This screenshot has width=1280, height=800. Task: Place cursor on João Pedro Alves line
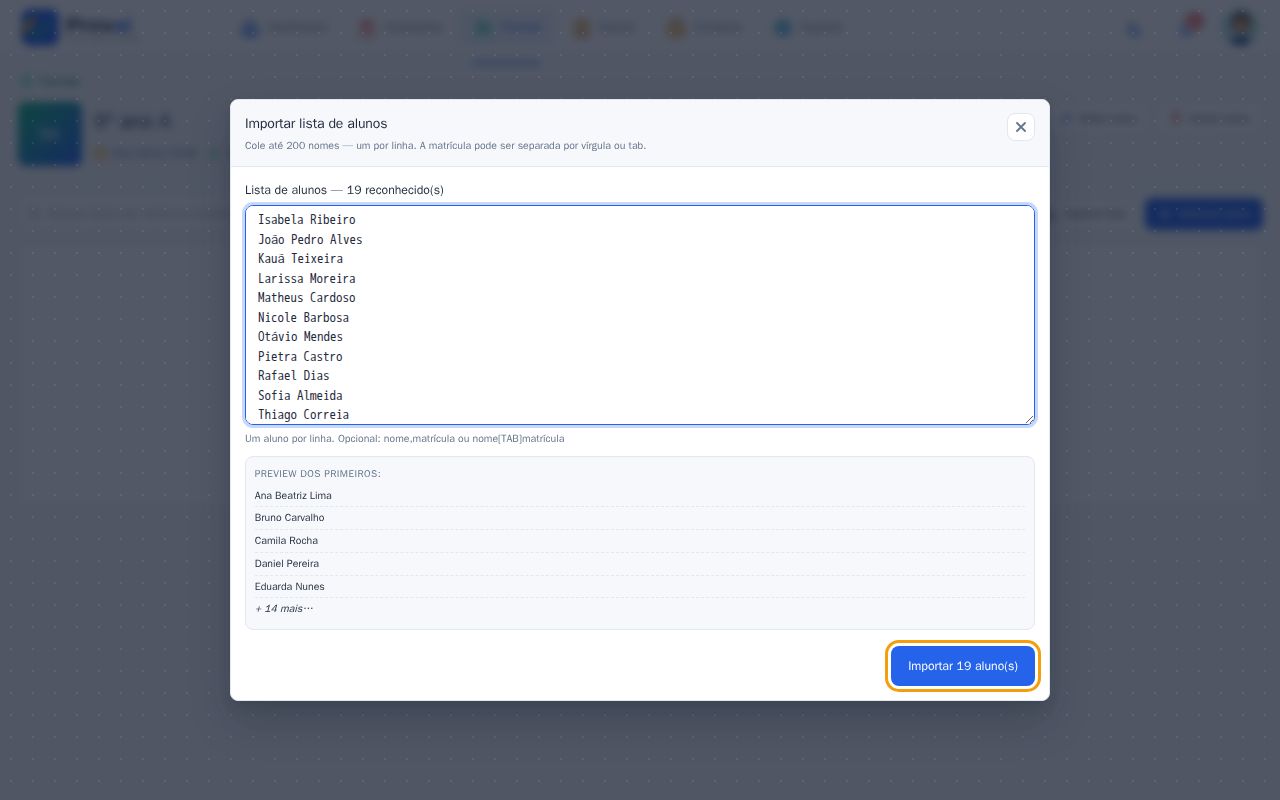coord(310,240)
